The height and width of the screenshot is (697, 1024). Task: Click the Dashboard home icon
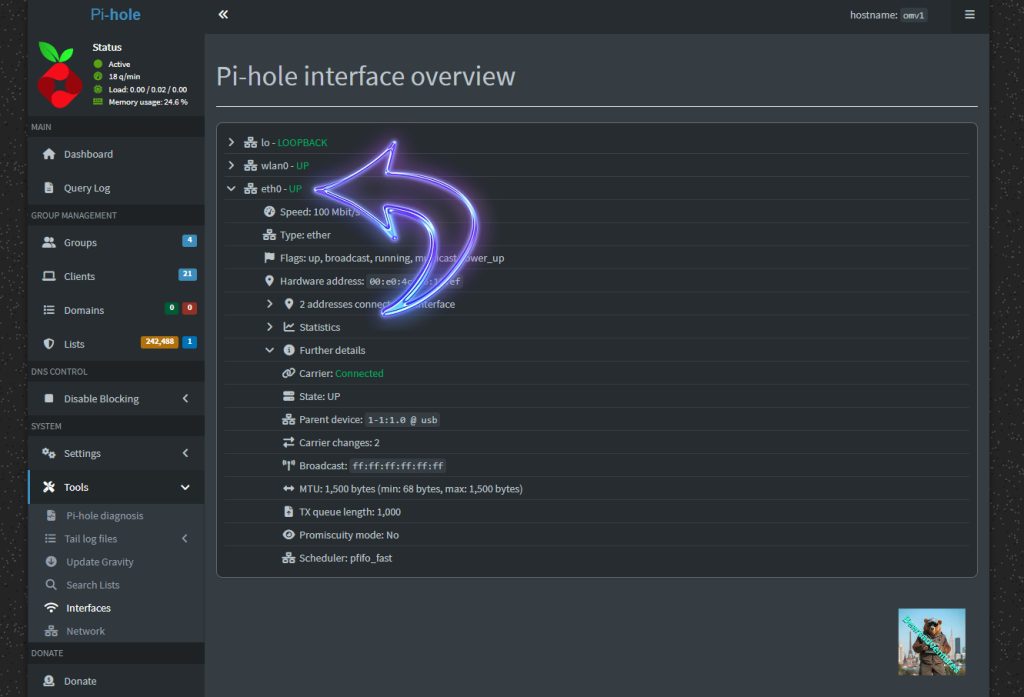(48, 154)
